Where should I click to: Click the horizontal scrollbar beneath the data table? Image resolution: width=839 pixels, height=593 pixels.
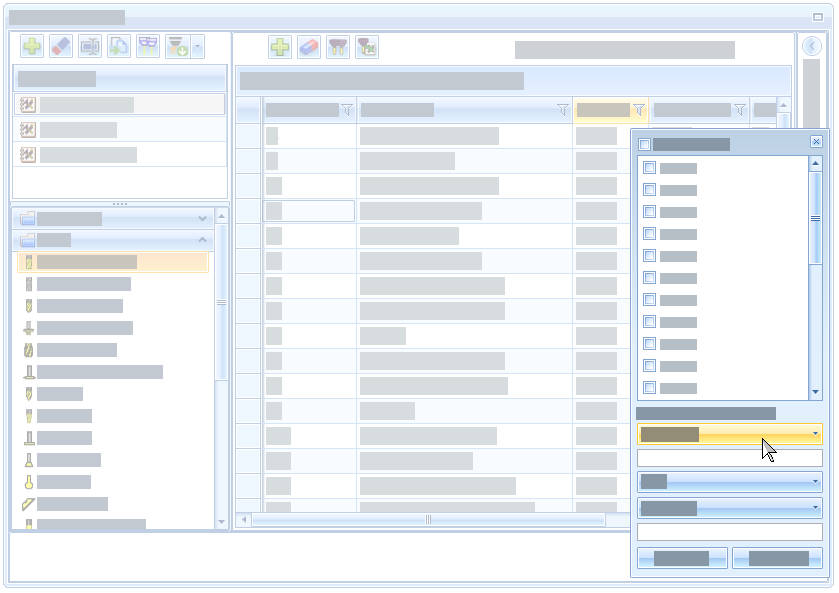pyautogui.click(x=428, y=520)
